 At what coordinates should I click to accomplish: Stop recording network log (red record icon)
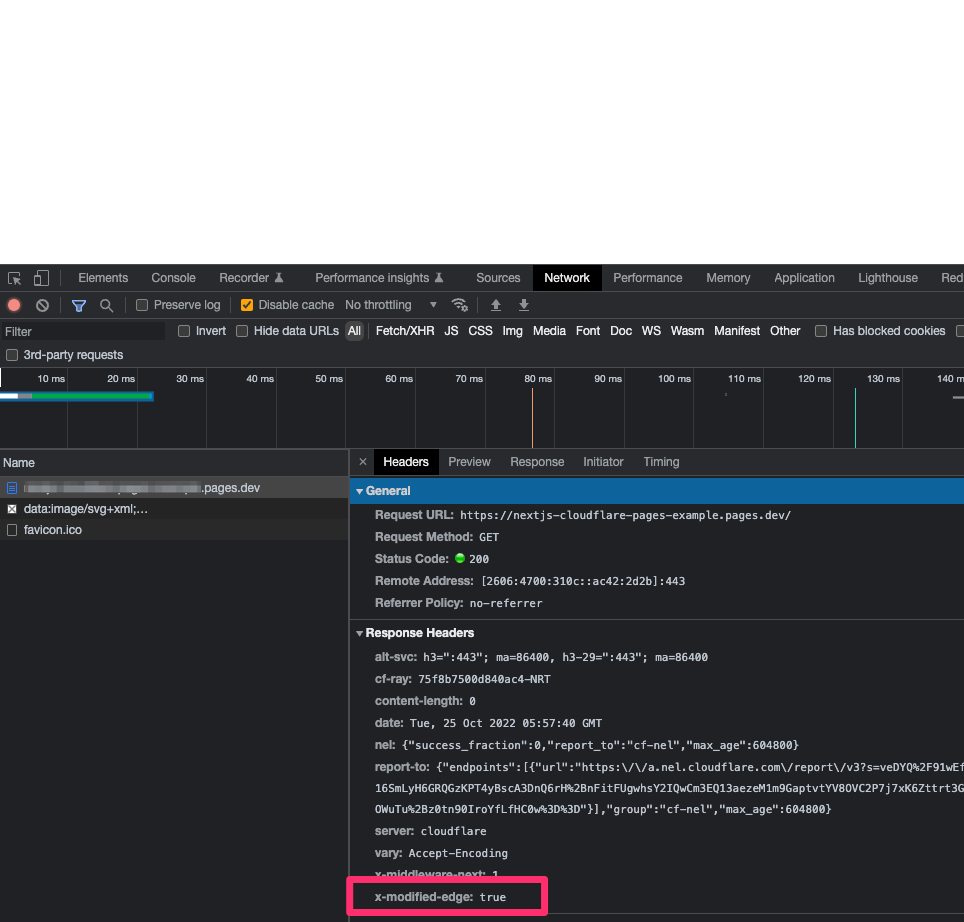[x=13, y=305]
